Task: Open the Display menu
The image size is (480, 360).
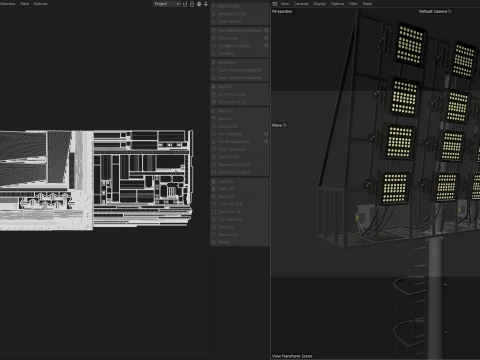Action: tap(319, 4)
